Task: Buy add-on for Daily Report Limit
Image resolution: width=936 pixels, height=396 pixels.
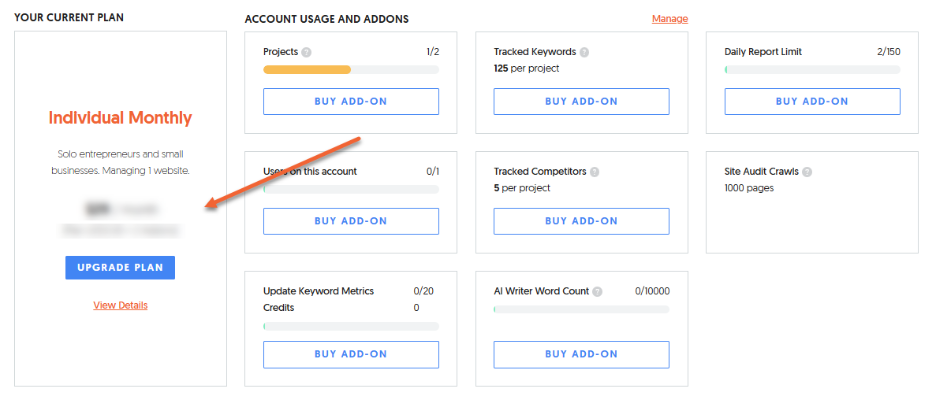Action: point(812,102)
